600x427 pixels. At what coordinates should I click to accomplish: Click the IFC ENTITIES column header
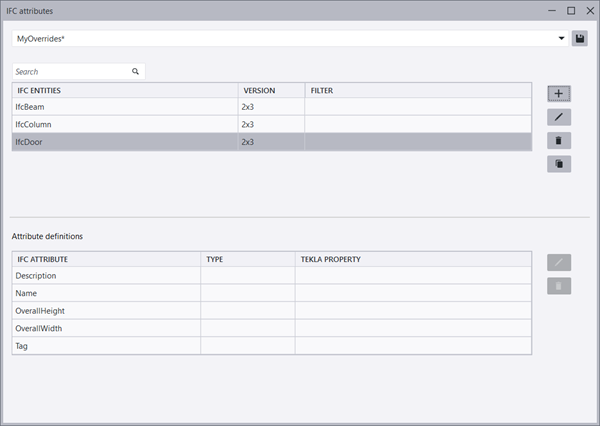coord(125,90)
